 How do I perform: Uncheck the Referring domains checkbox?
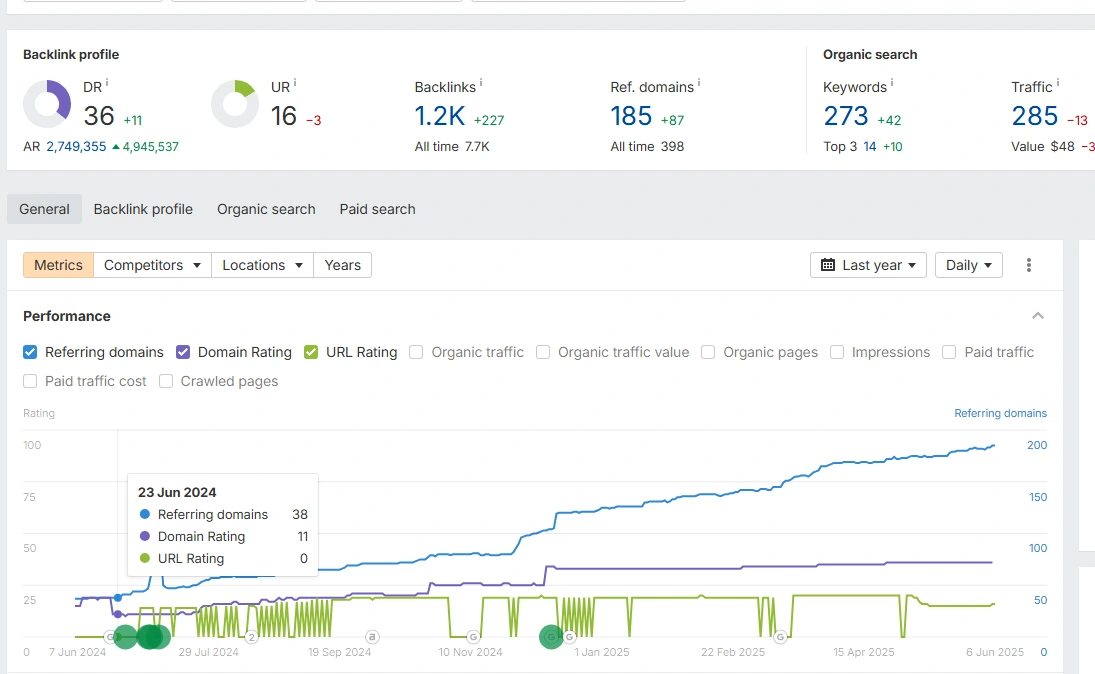point(31,352)
